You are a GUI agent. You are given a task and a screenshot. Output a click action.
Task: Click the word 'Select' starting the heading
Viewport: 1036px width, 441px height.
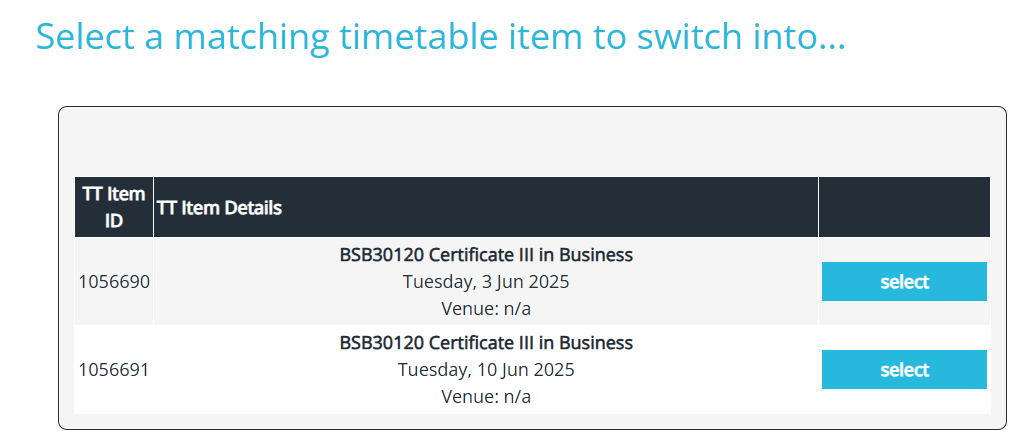(85, 37)
